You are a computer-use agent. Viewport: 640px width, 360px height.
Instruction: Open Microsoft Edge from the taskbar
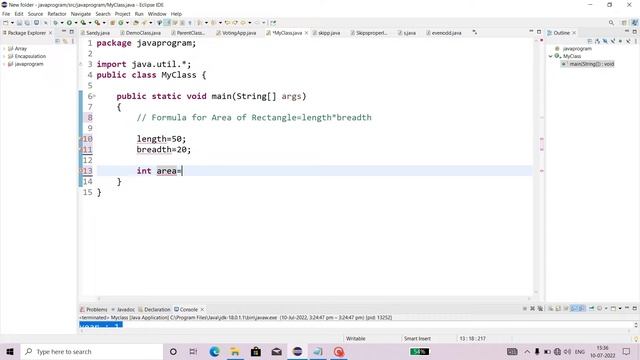coord(214,351)
